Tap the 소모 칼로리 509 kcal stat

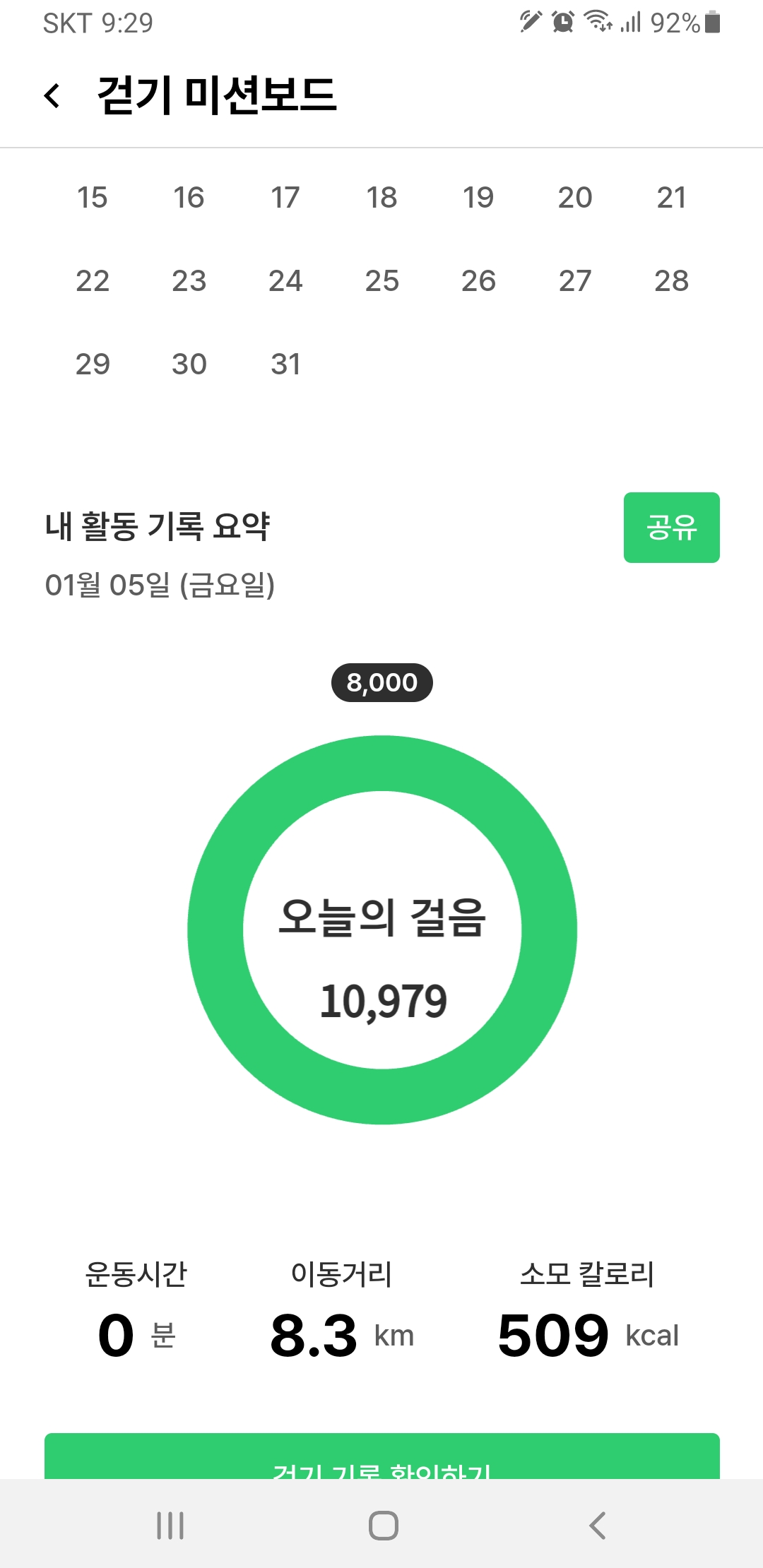[x=588, y=1314]
